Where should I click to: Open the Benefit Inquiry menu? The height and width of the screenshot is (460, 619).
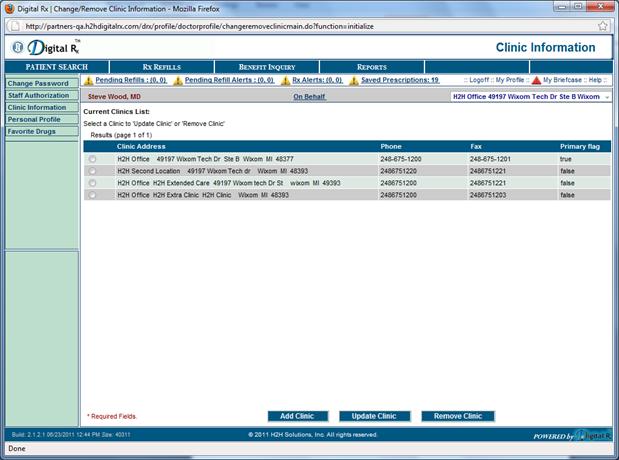coord(266,67)
